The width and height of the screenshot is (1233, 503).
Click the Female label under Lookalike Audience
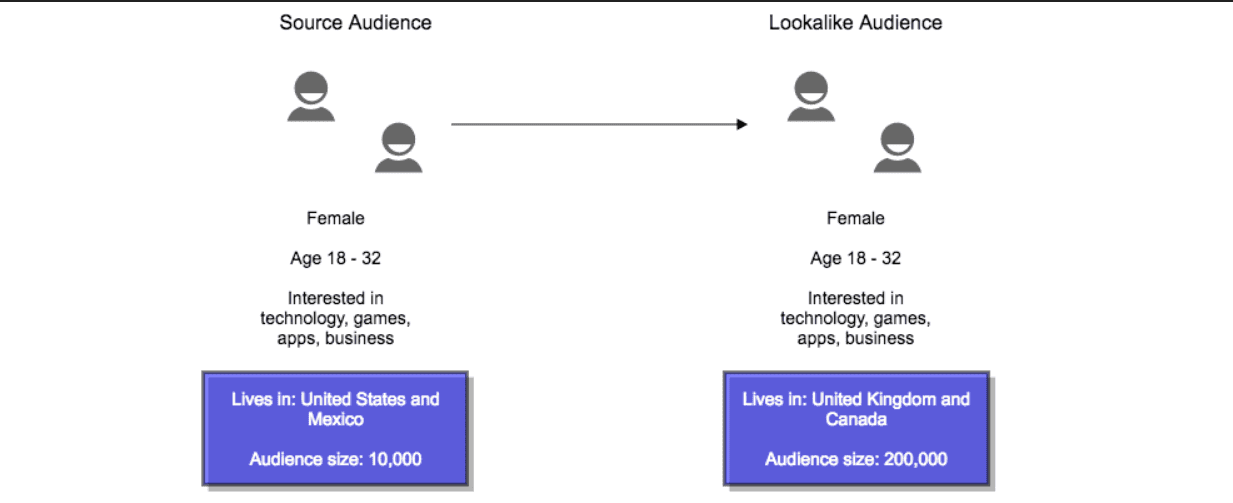pos(855,218)
